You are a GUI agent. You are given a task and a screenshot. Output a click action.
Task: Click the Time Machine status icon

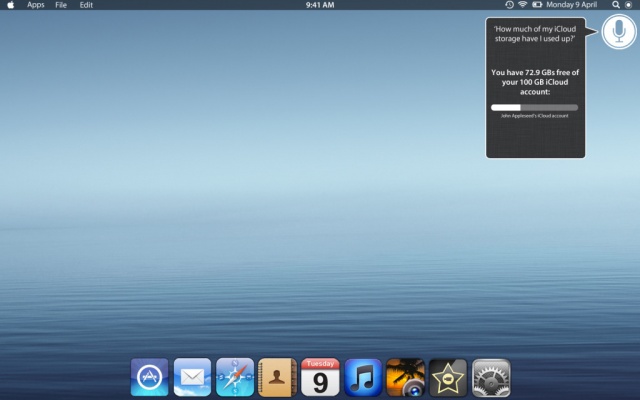click(509, 5)
